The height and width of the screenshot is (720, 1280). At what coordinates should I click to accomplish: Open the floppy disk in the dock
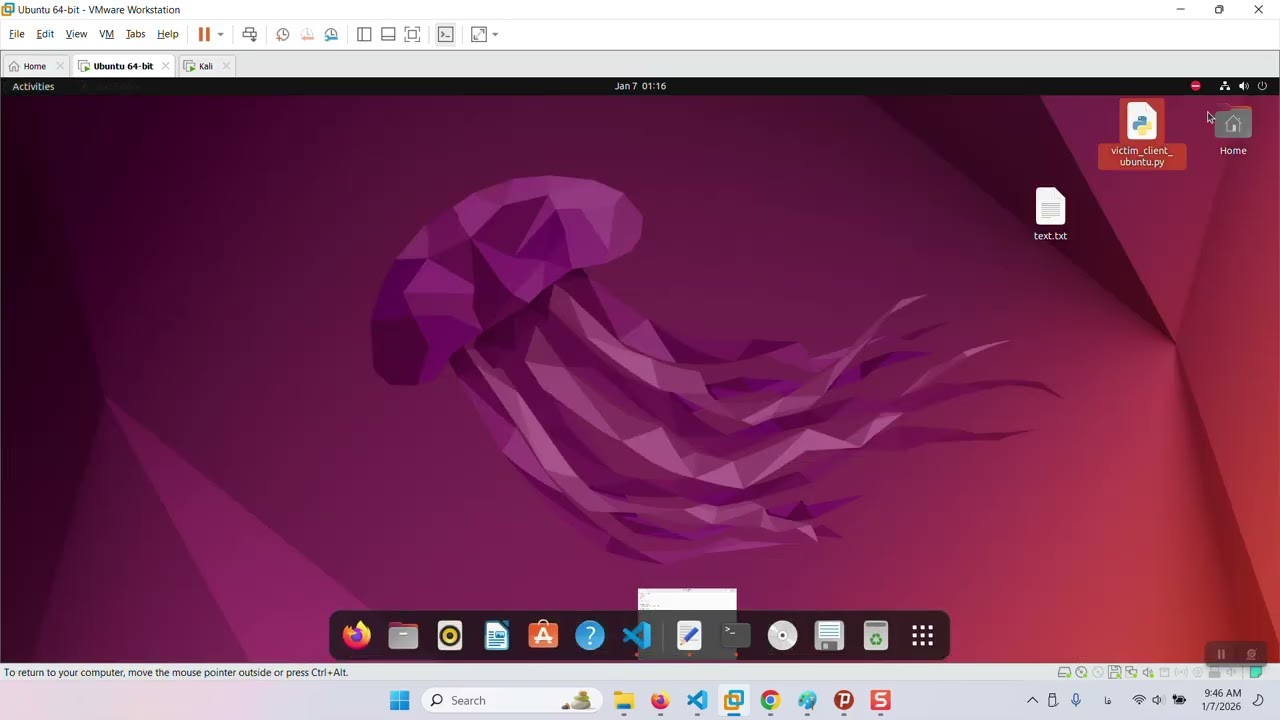click(829, 635)
